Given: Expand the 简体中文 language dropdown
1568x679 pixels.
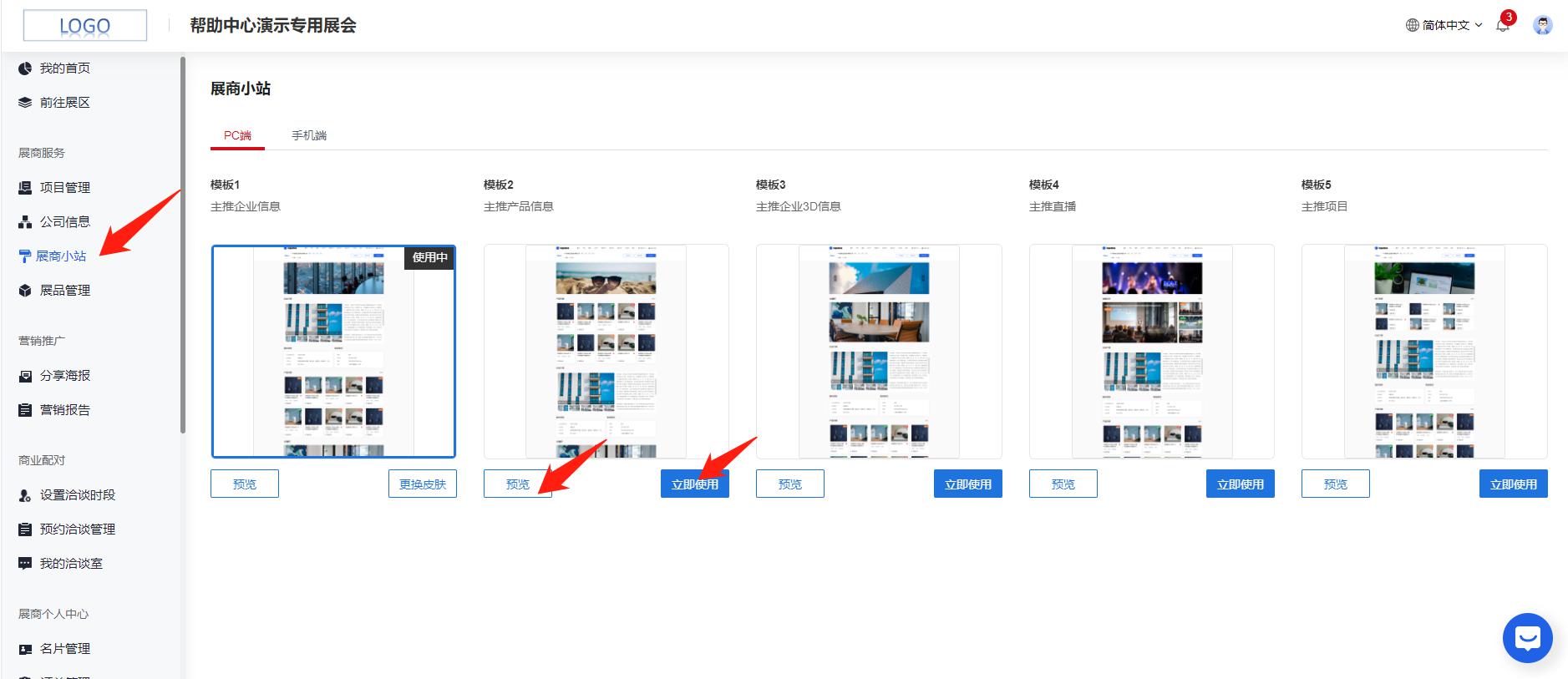Looking at the screenshot, I should (x=1444, y=25).
